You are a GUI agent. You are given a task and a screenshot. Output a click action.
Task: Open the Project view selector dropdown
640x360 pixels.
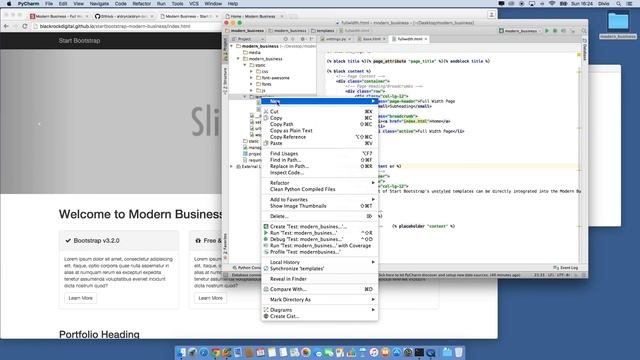(x=248, y=39)
